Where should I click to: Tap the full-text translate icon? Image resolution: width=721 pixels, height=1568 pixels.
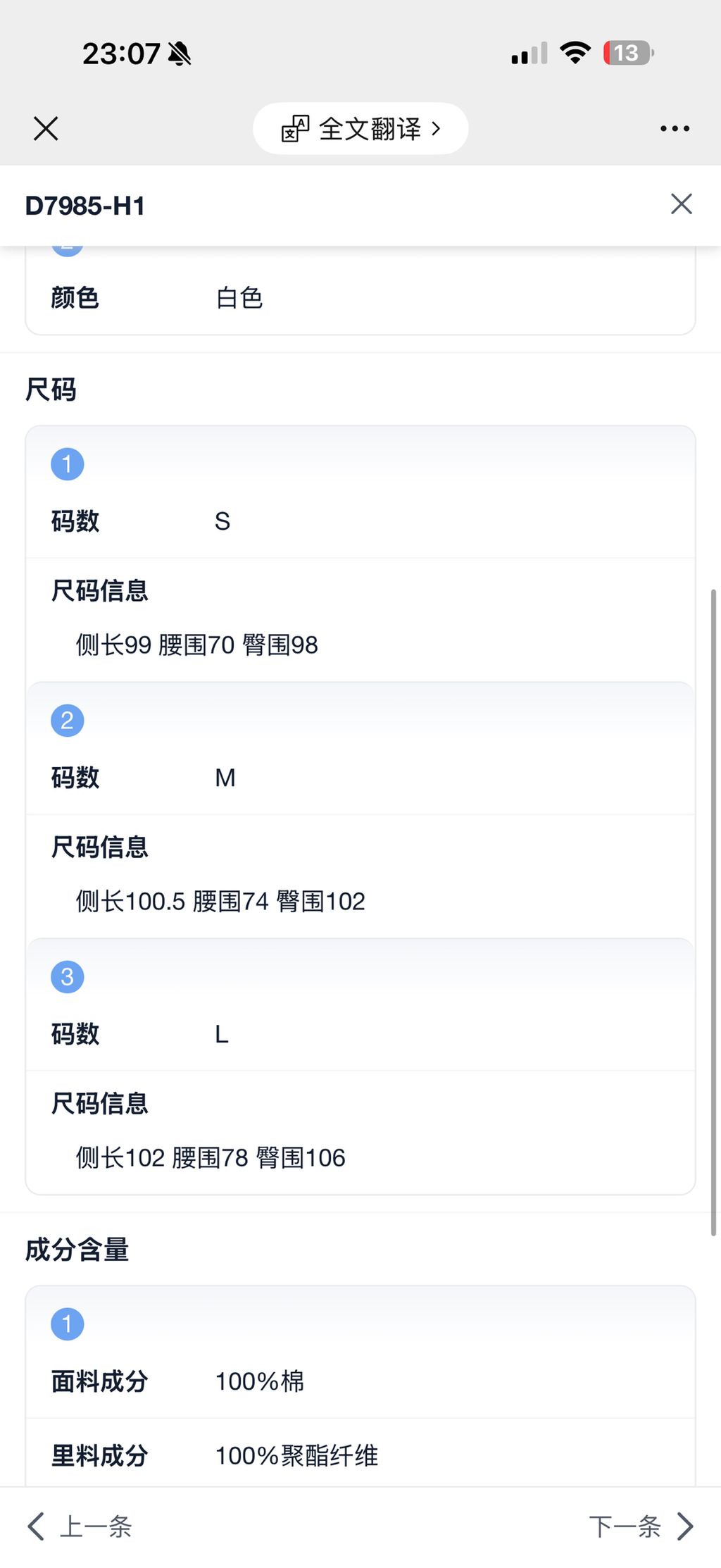click(x=295, y=129)
